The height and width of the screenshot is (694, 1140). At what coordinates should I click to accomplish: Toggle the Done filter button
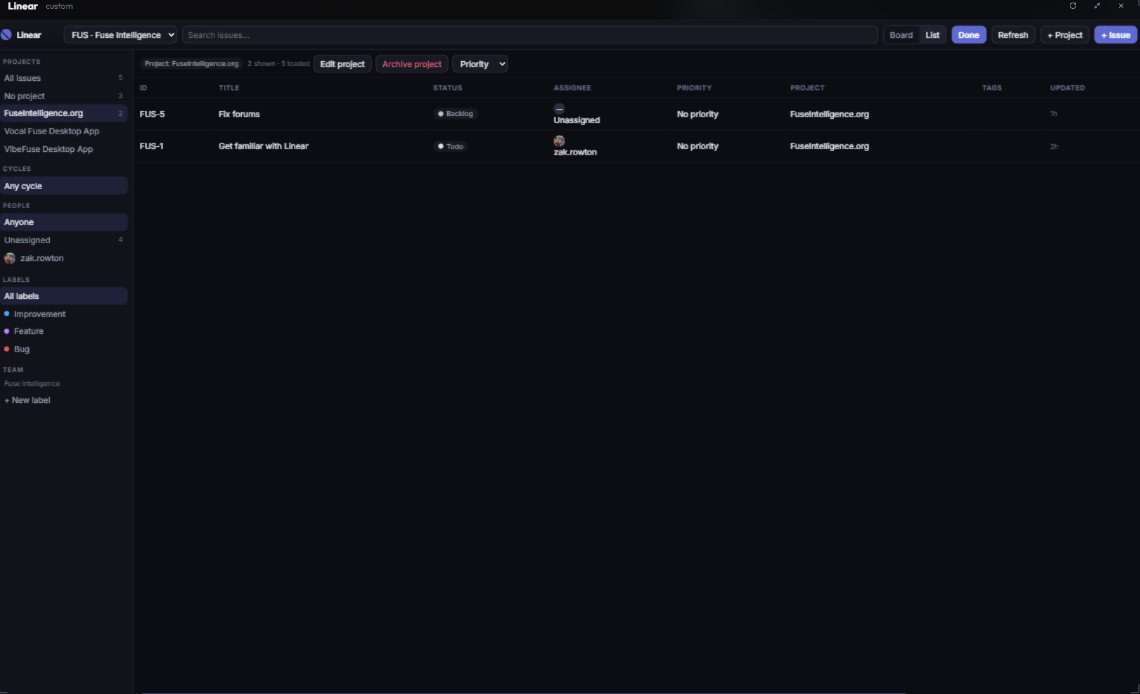(x=968, y=35)
